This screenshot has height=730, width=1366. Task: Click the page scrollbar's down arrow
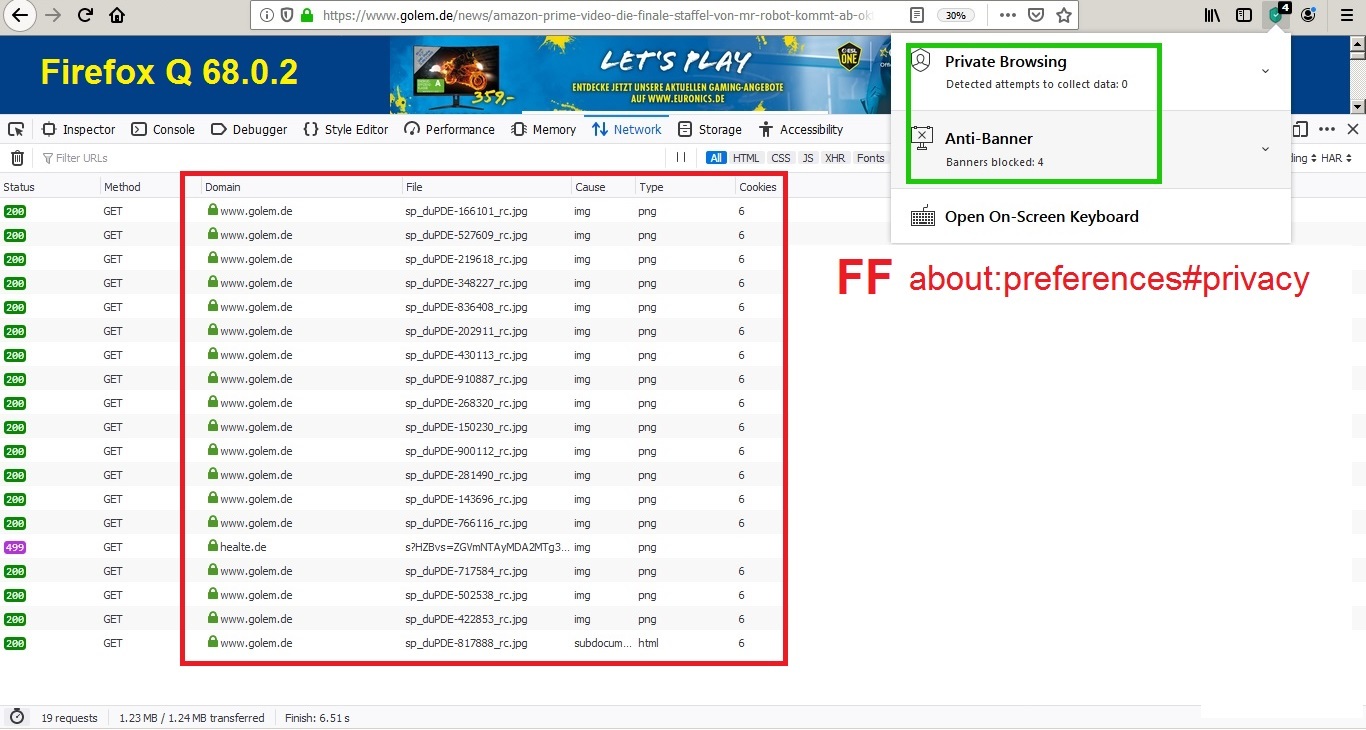point(1357,106)
